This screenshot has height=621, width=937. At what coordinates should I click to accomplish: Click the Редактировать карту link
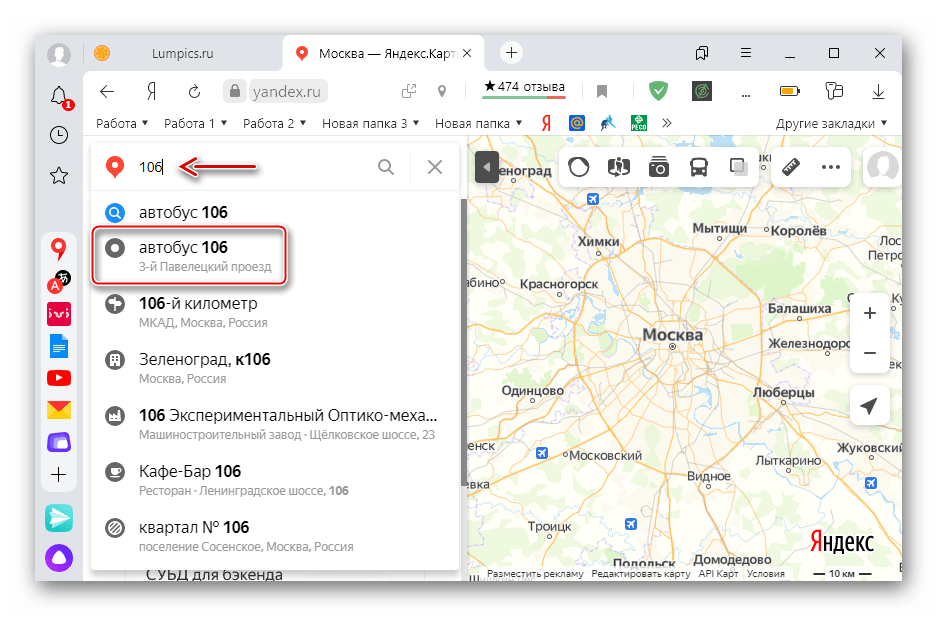tap(640, 574)
